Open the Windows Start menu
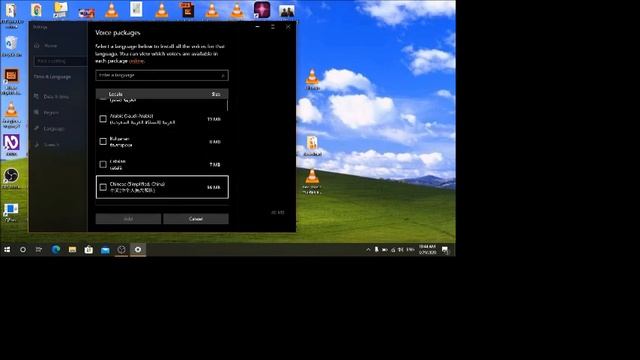Viewport: 640px width, 360px height. (x=7, y=249)
